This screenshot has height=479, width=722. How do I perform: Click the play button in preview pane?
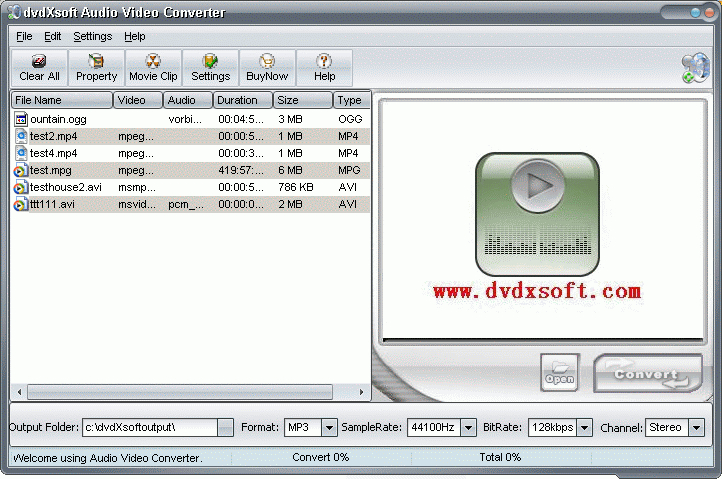pyautogui.click(x=537, y=186)
